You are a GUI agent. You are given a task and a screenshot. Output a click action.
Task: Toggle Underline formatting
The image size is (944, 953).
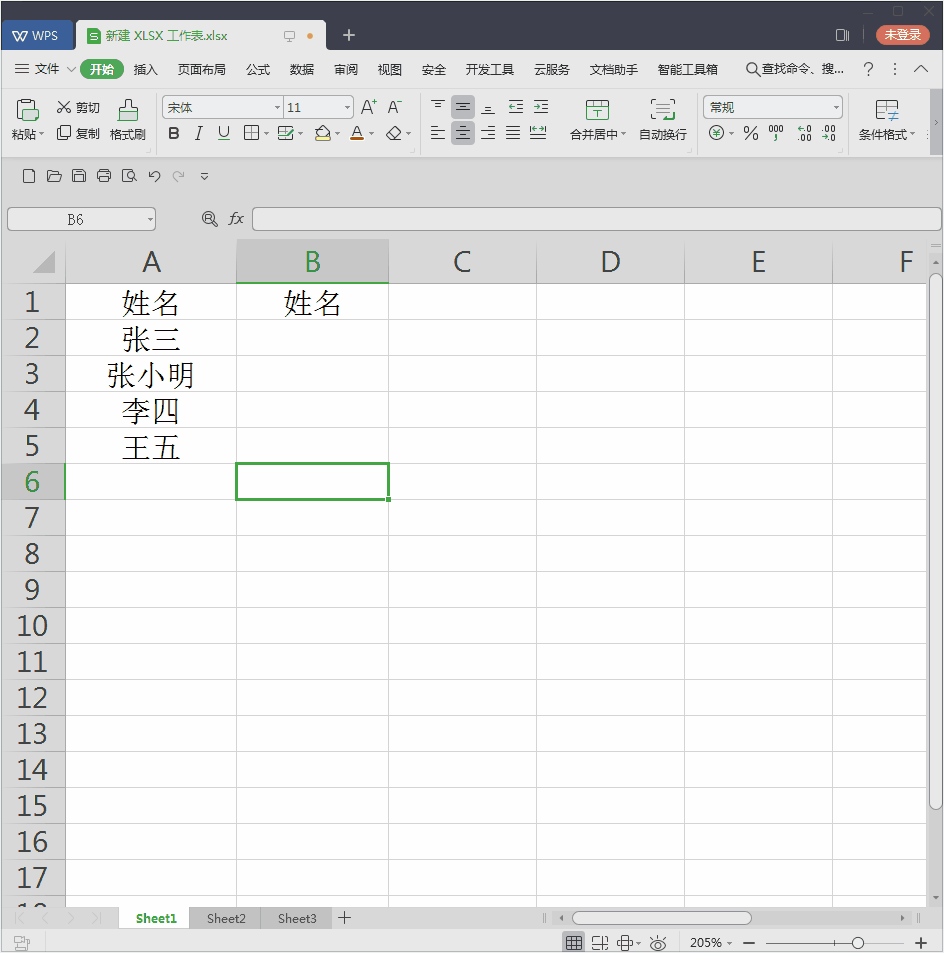coord(224,133)
